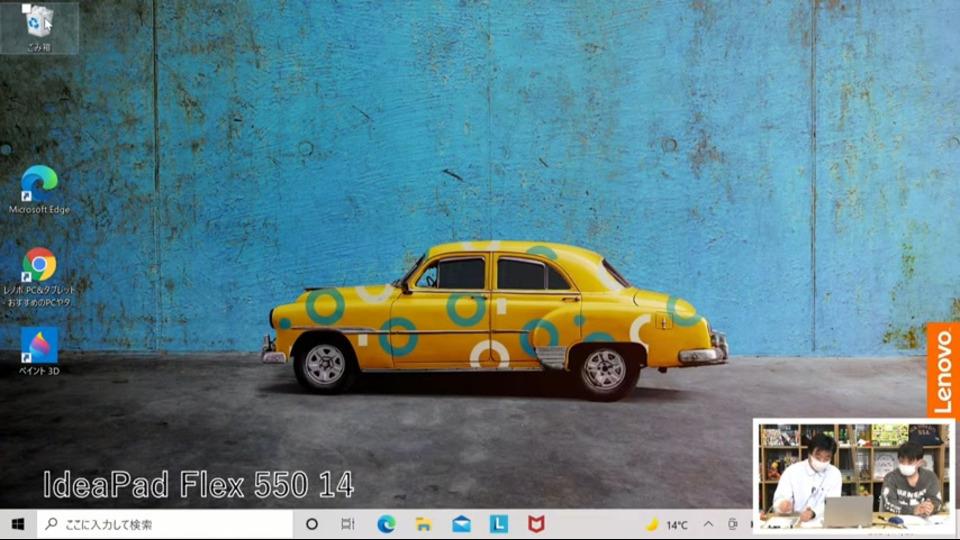Click the ここに入力して検索 search box
The height and width of the screenshot is (540, 960).
165,524
